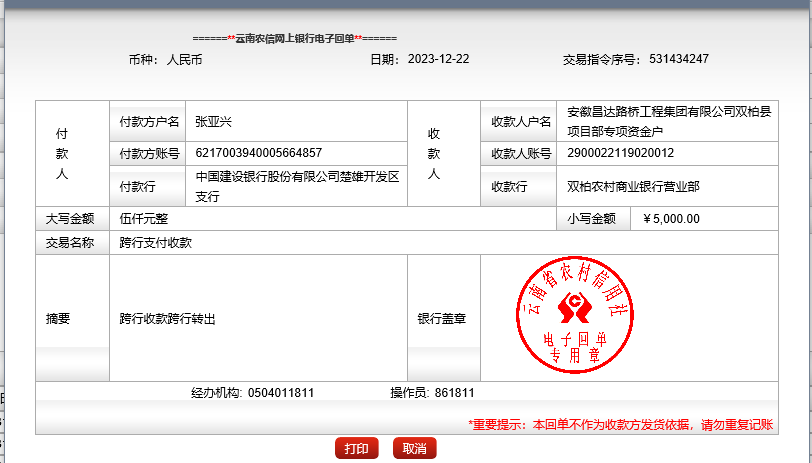
Task: Click the red 重要提示 notice text
Action: pyautogui.click(x=620, y=424)
